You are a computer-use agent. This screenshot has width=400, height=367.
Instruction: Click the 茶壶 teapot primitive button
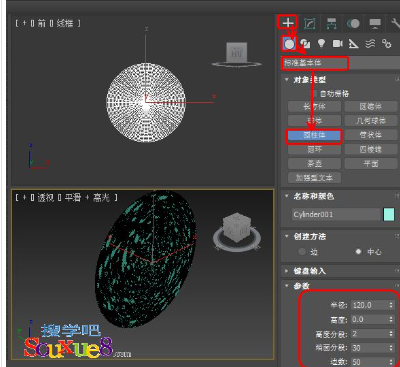click(314, 164)
